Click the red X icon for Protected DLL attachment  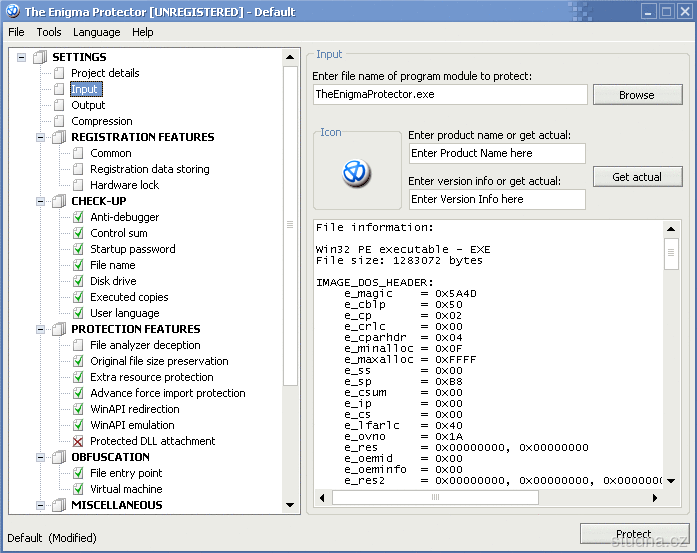point(78,441)
